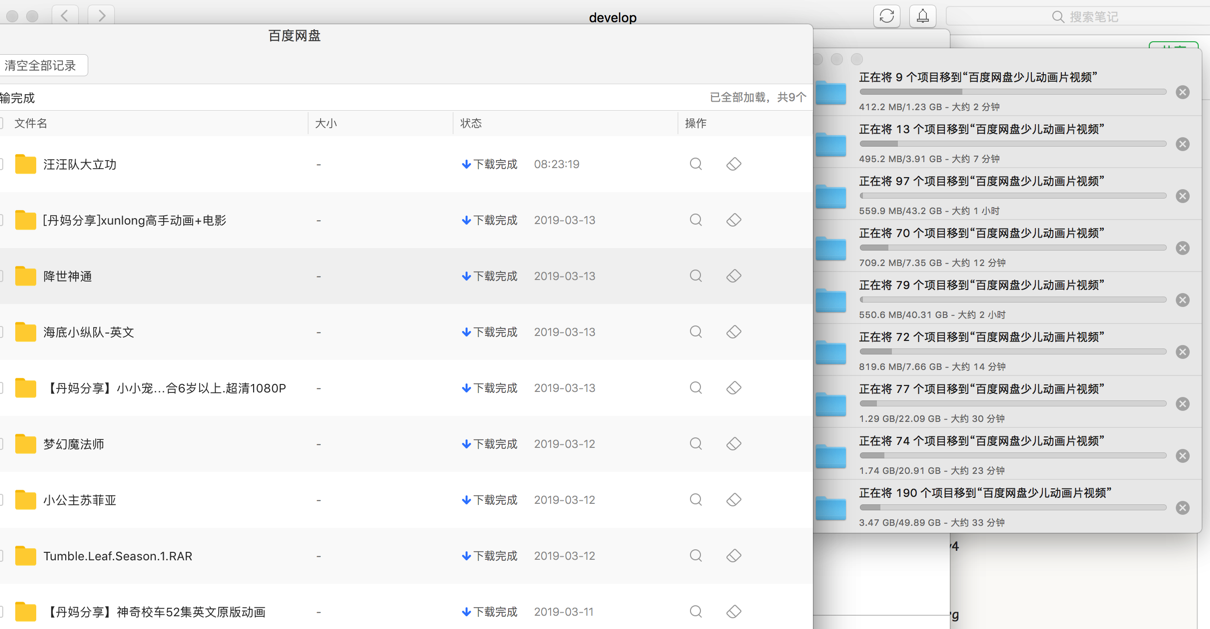Erase the 小小宠…超清1080P record
This screenshot has width=1210, height=629.
[x=734, y=388]
